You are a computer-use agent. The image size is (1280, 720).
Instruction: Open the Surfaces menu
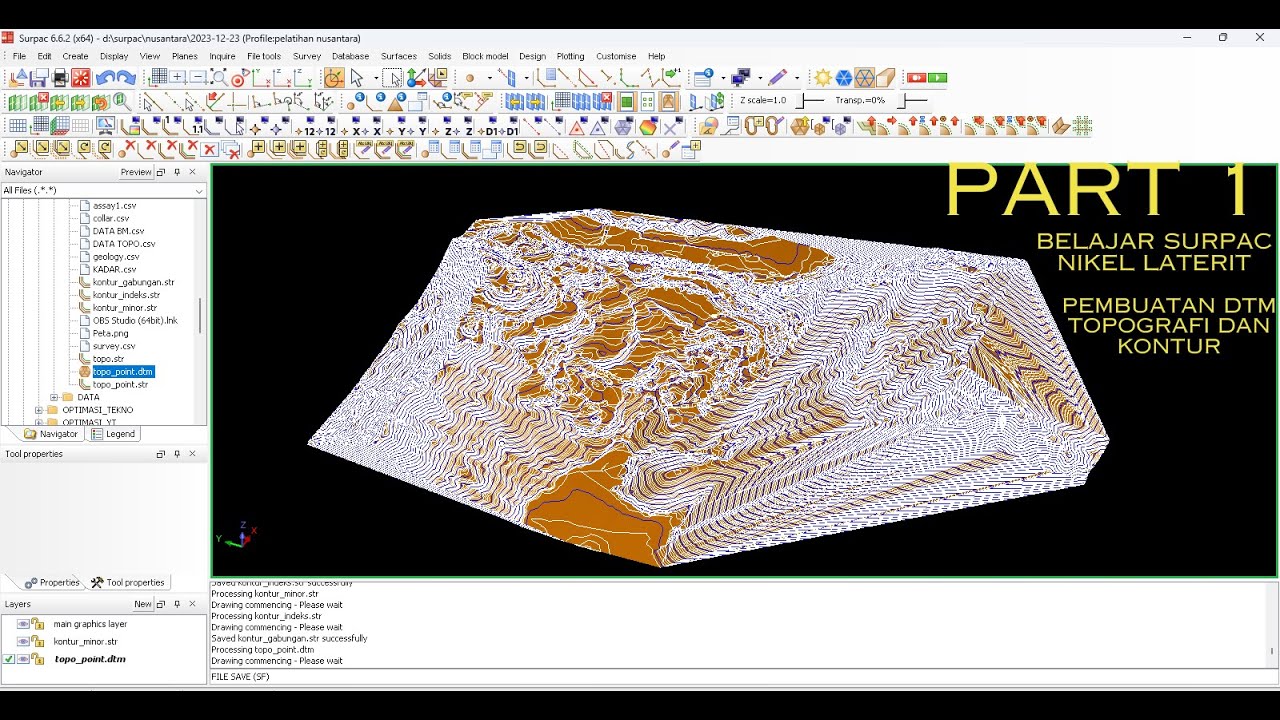(399, 56)
